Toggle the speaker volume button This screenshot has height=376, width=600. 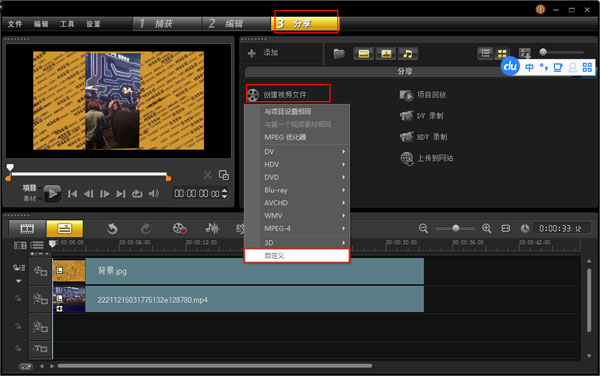pos(153,194)
